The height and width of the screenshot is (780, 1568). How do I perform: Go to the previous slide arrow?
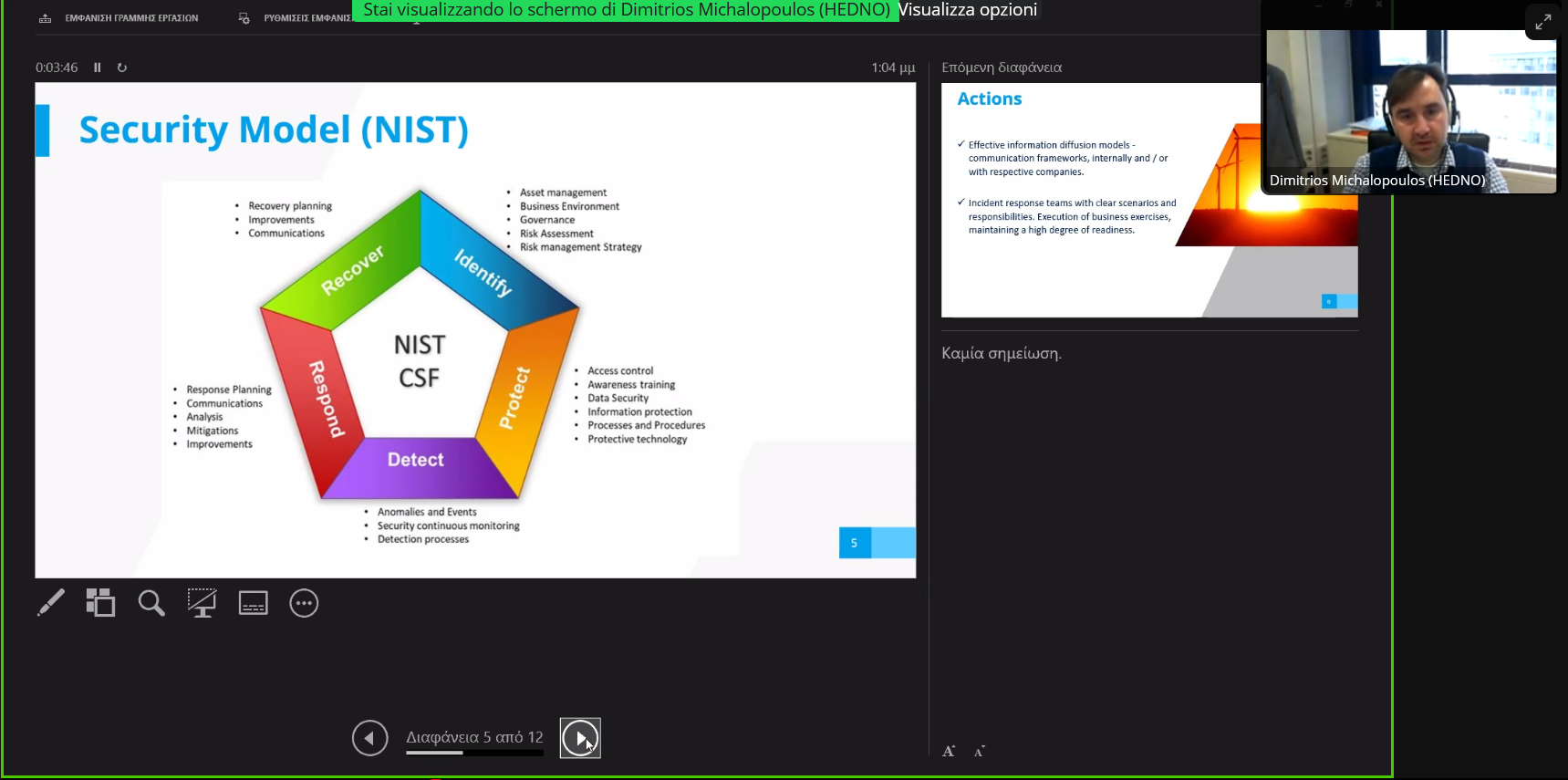pos(369,738)
